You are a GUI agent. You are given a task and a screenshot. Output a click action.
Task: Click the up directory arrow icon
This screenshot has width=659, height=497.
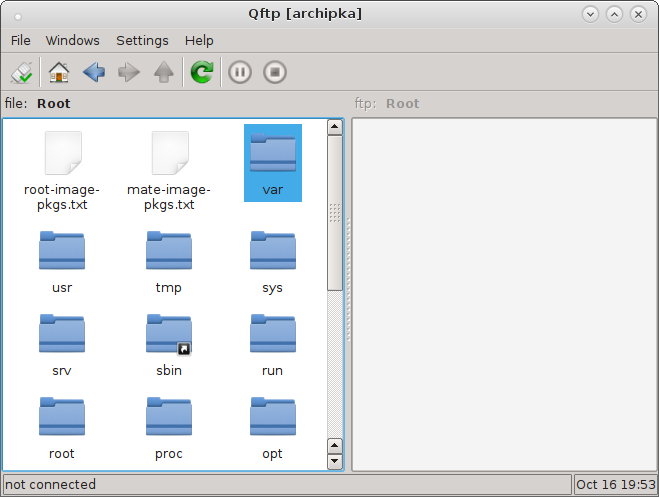pos(163,72)
